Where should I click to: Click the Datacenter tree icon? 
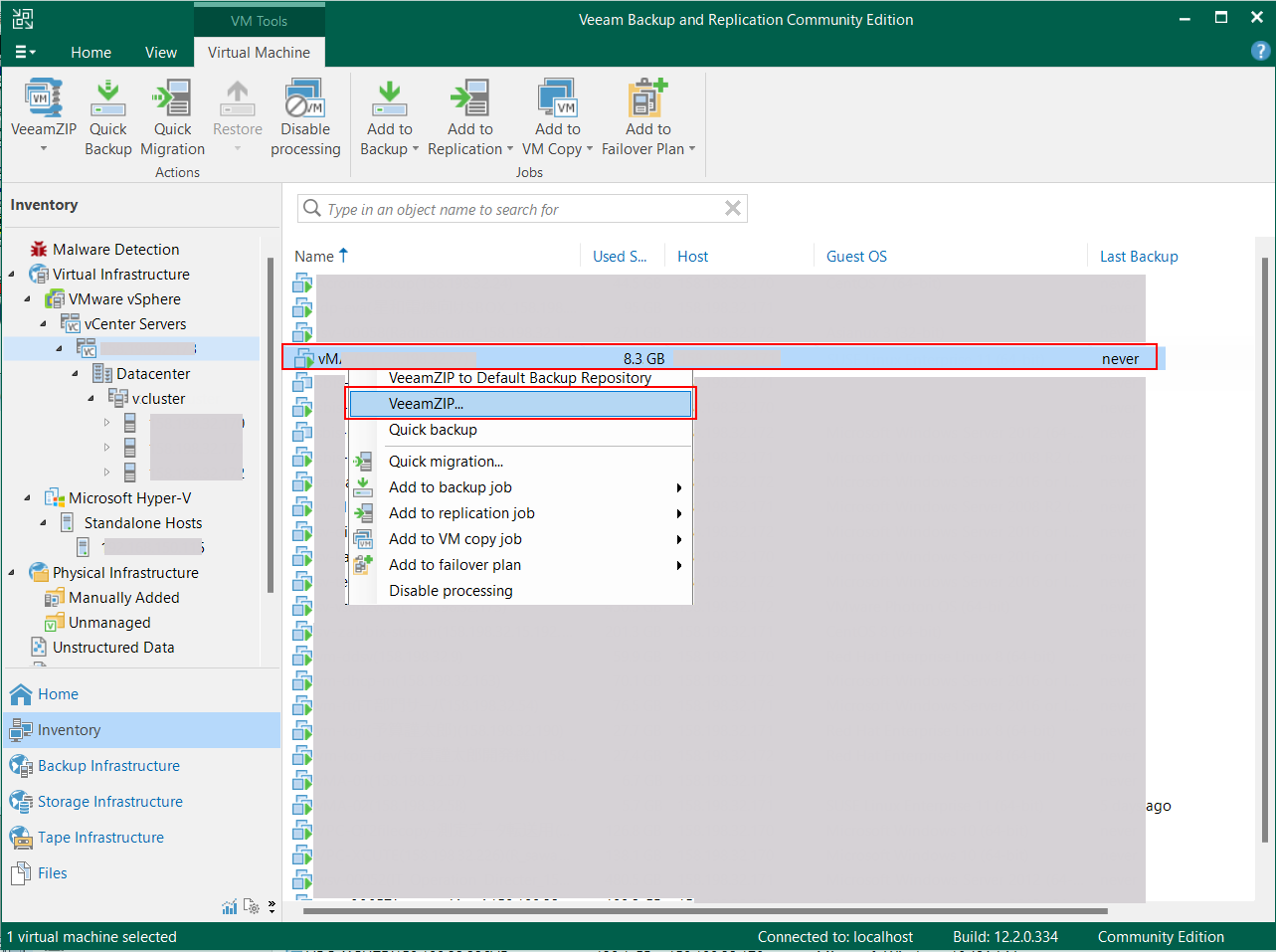[102, 373]
